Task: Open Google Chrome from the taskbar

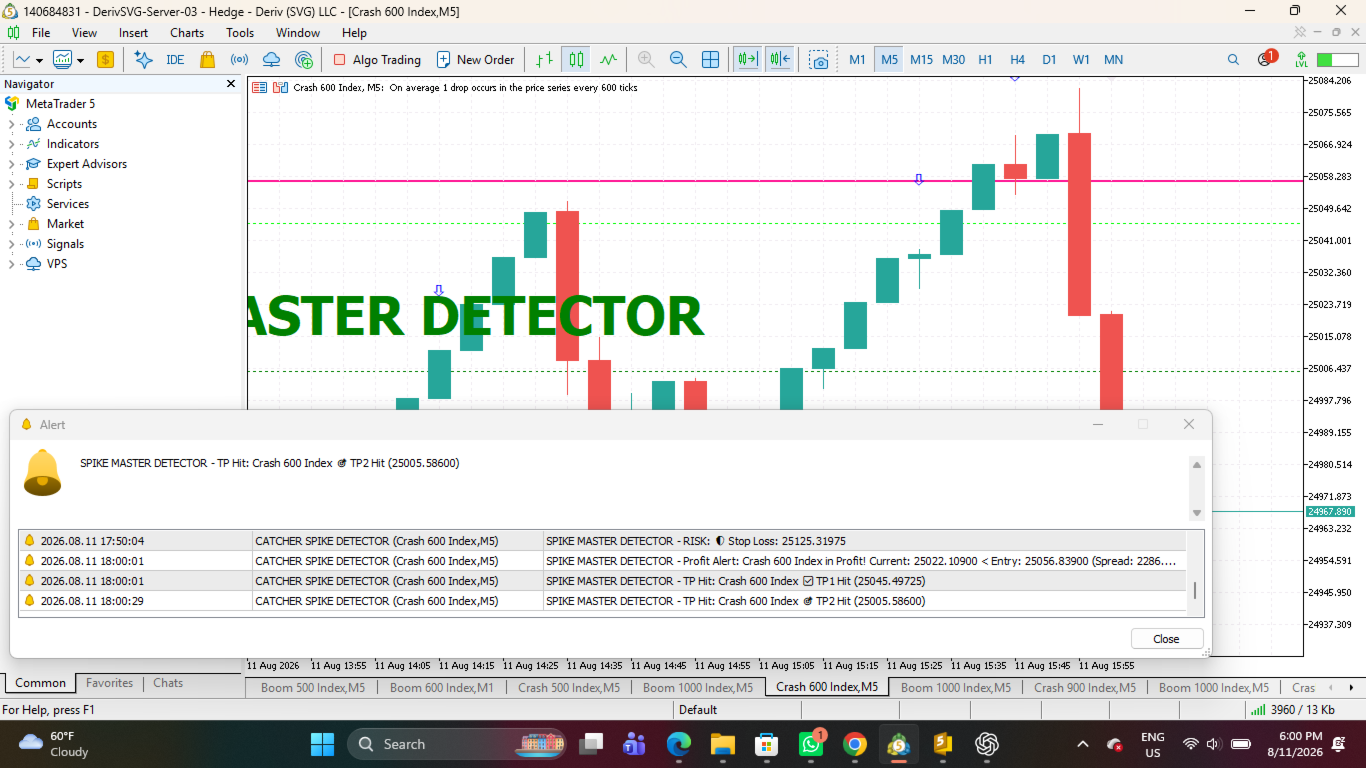Action: pyautogui.click(x=854, y=744)
